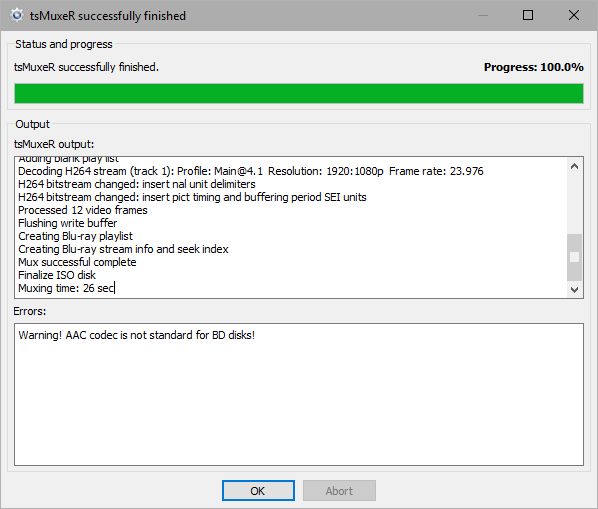Click the output log scroll up arrow
The image size is (598, 509).
pyautogui.click(x=574, y=166)
